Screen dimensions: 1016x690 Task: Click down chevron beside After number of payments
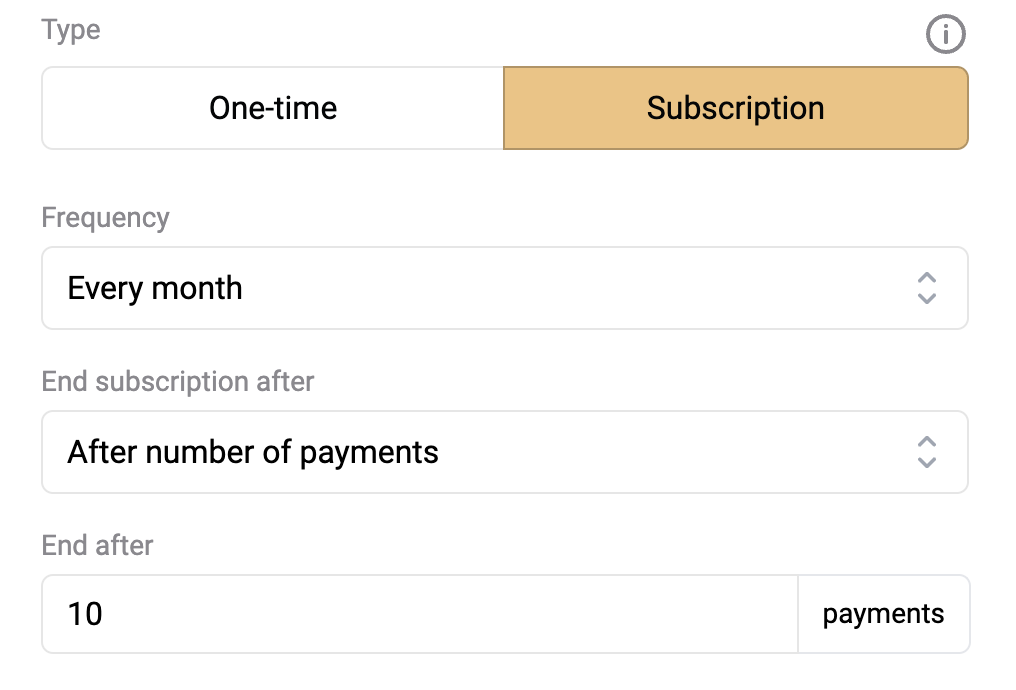pyautogui.click(x=927, y=462)
